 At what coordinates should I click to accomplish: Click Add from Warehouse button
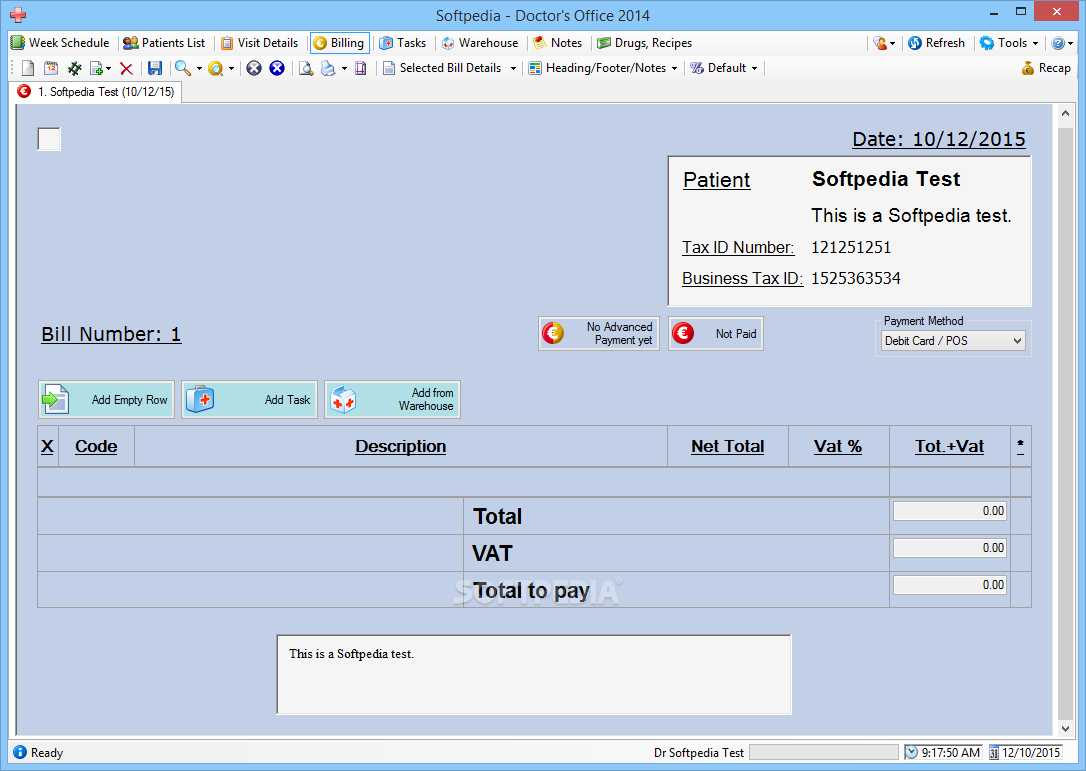point(393,400)
